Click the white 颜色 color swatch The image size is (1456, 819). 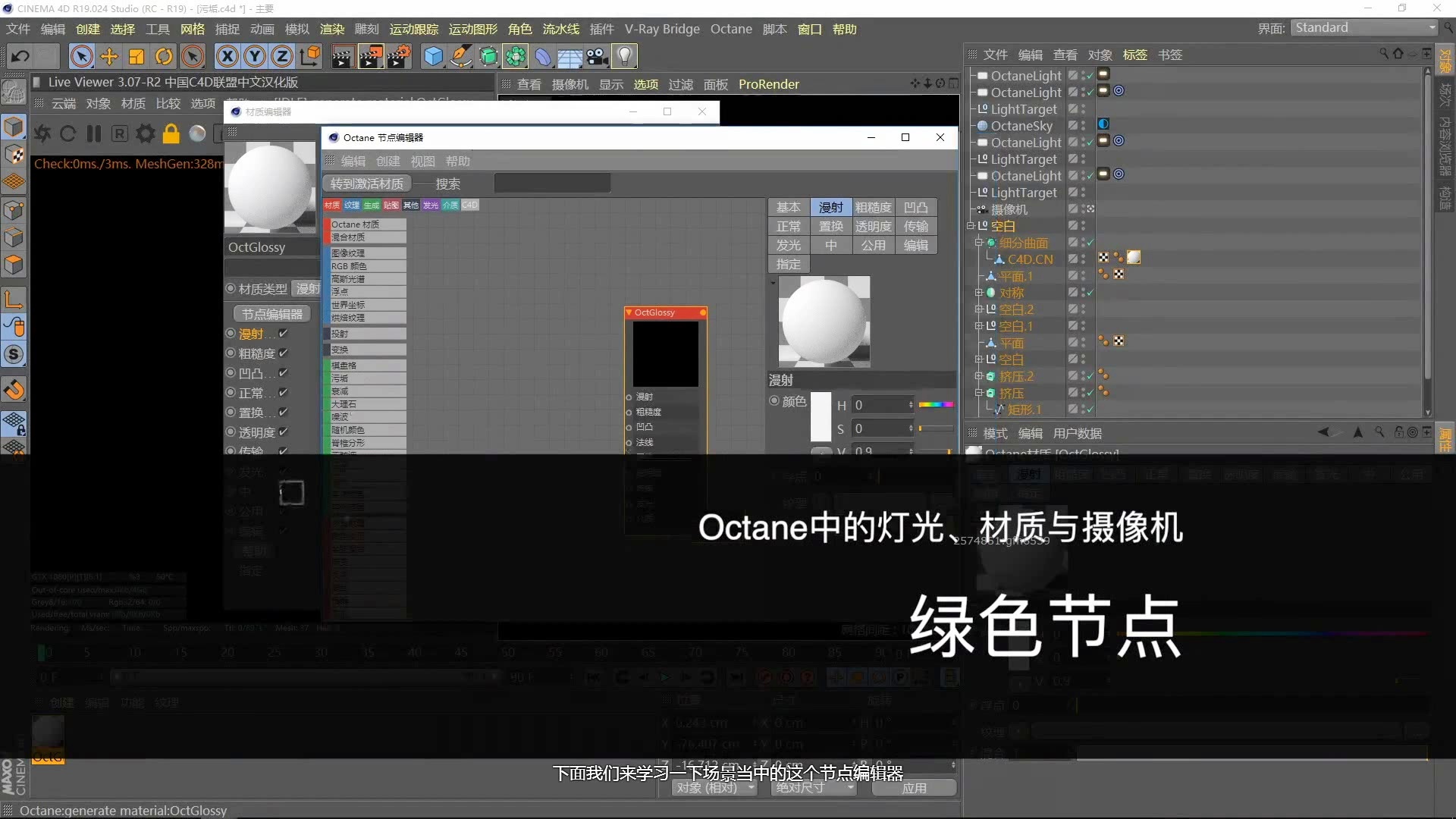coord(821,417)
